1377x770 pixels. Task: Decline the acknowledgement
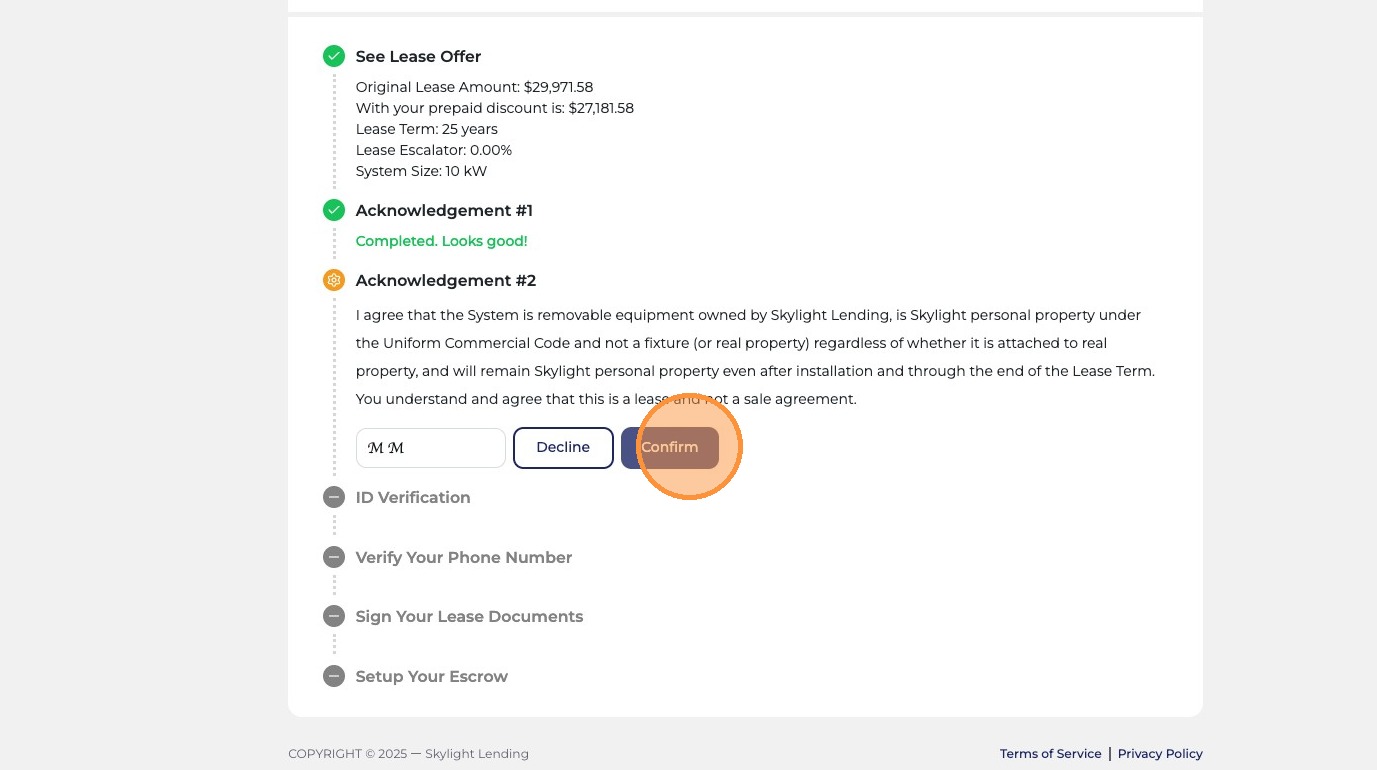point(563,448)
